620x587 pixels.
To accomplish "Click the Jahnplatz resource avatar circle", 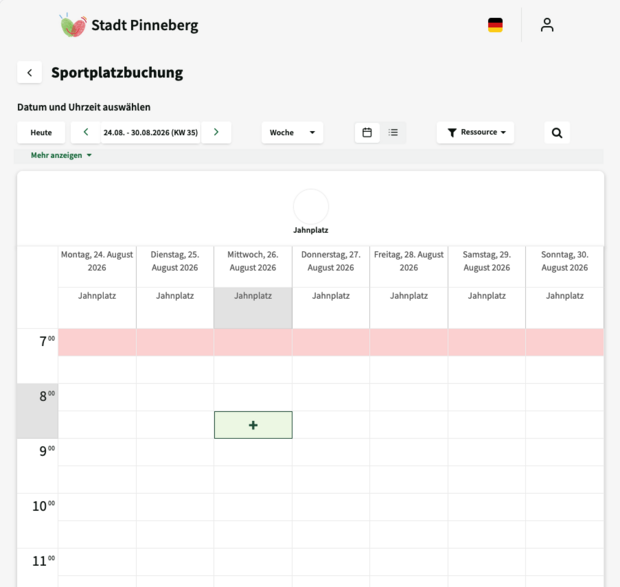I will point(311,206).
